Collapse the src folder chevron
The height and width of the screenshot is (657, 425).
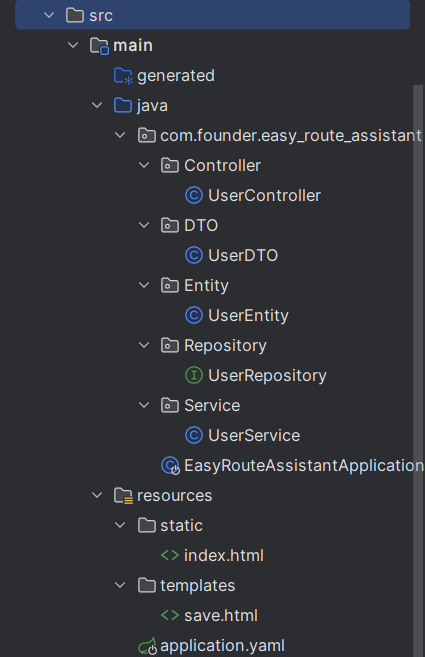pyautogui.click(x=49, y=16)
